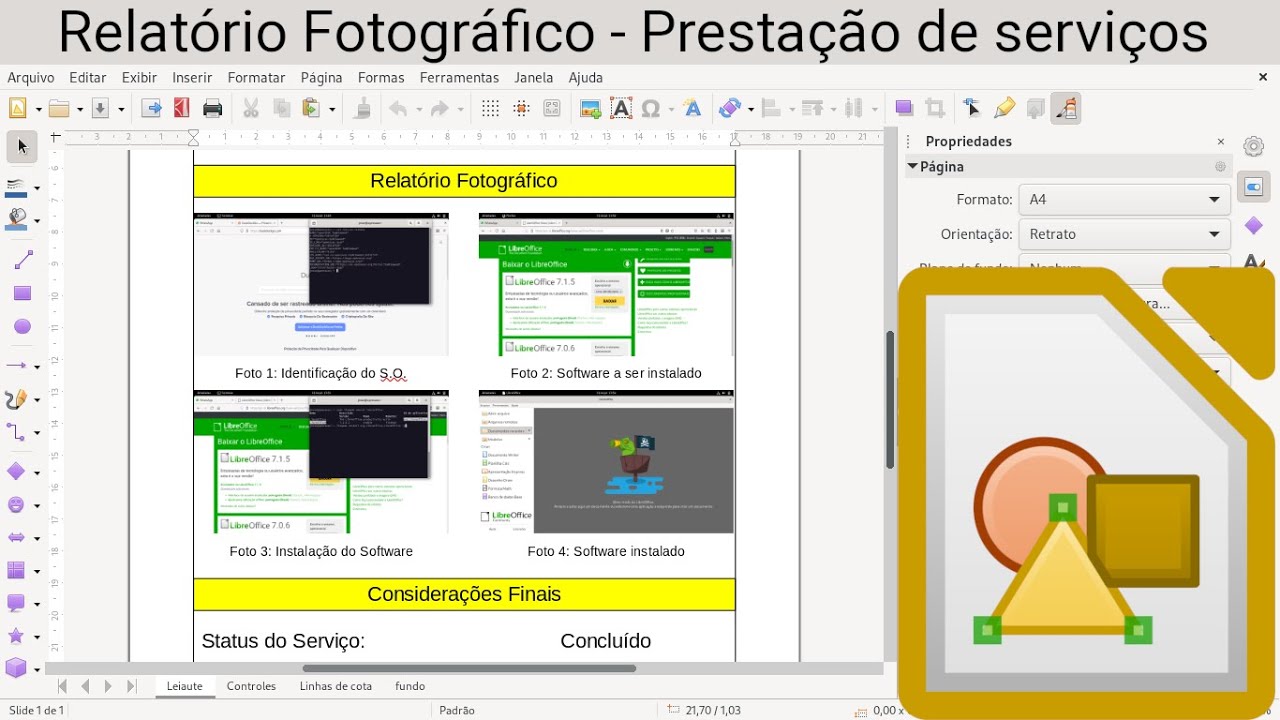Click the New document icon

(x=18, y=108)
